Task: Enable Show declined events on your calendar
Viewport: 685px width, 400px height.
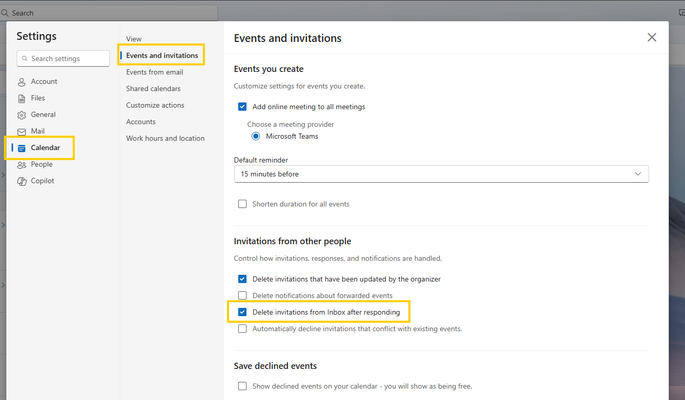Action: pos(242,386)
